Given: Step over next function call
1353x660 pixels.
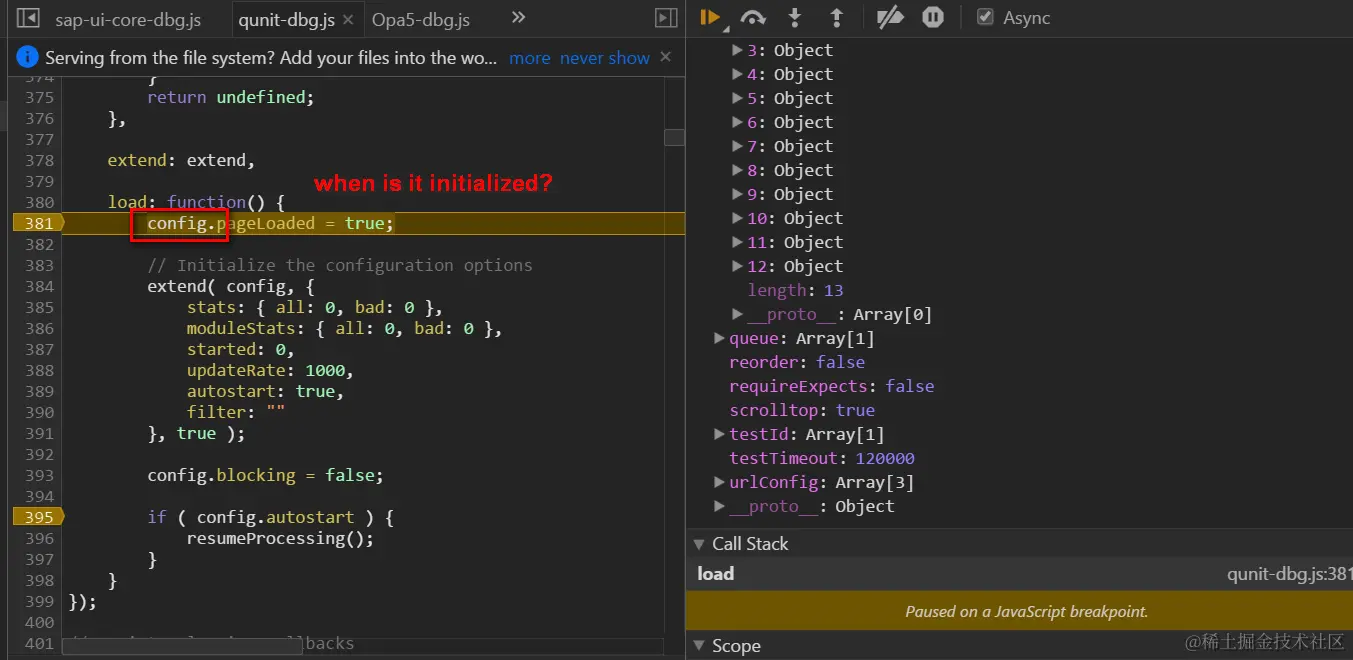Looking at the screenshot, I should point(753,17).
